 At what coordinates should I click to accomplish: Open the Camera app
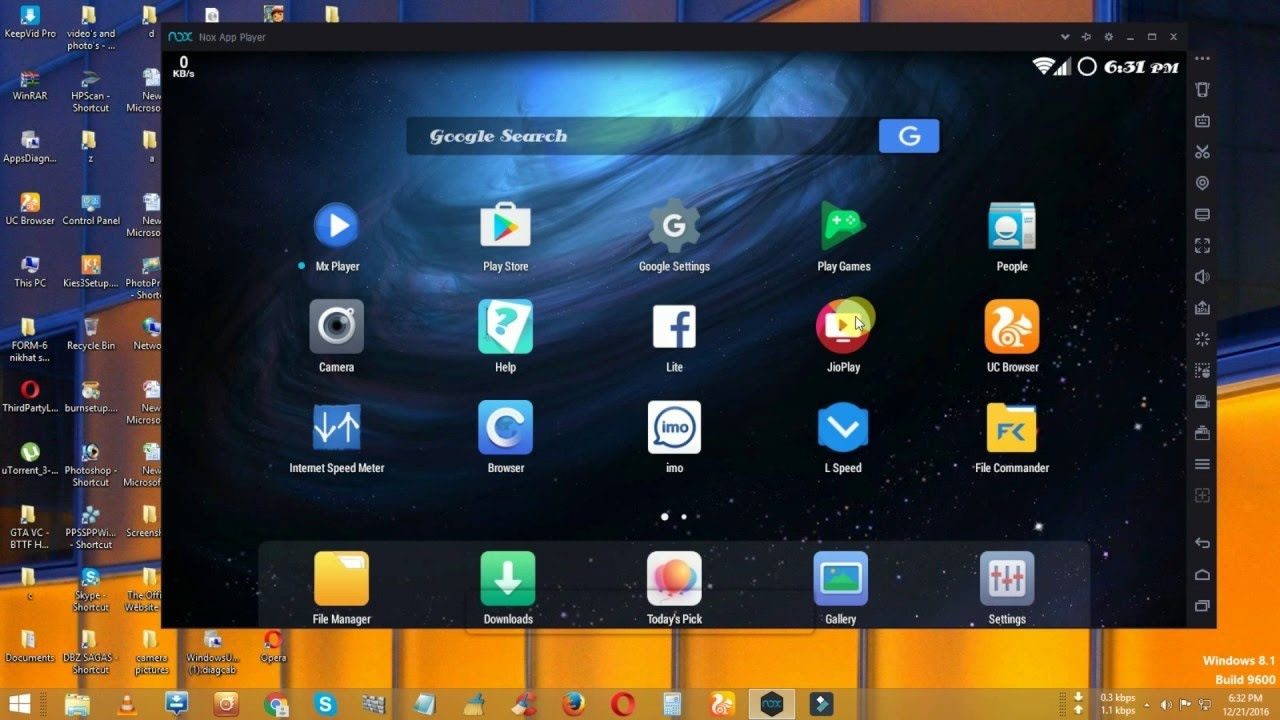[337, 326]
